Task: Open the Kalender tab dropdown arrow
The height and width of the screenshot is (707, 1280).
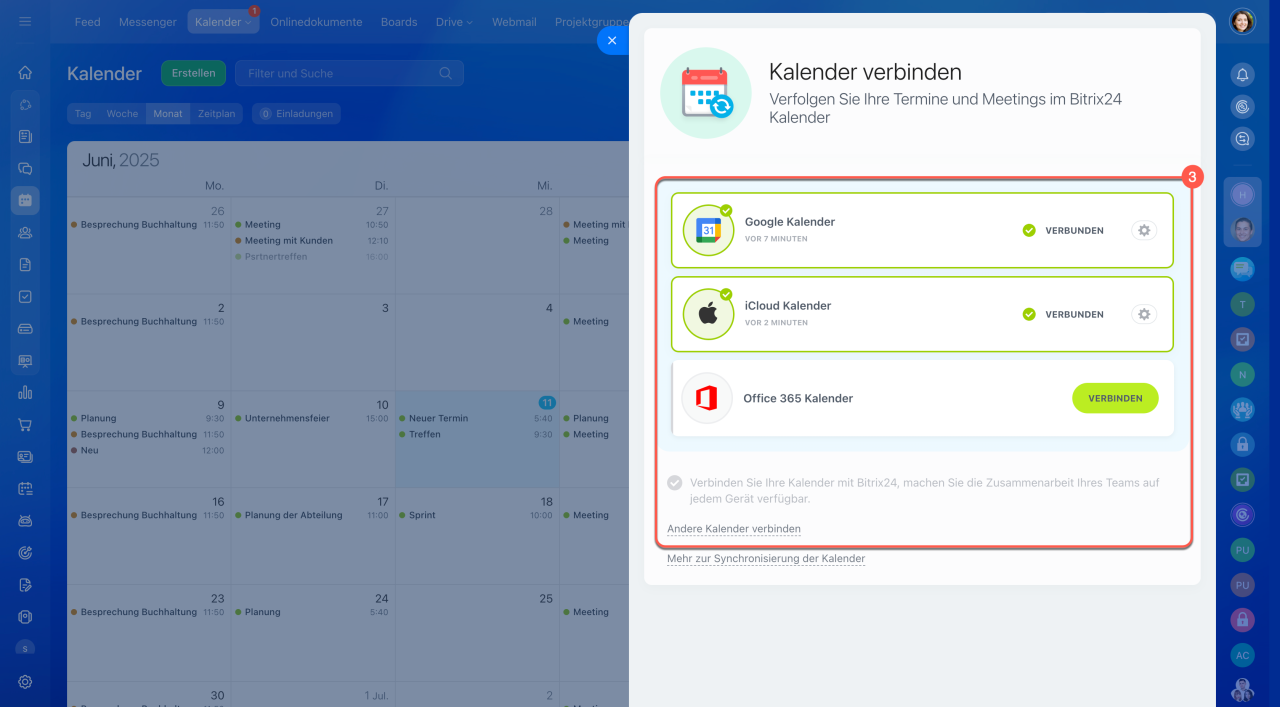Action: point(248,22)
